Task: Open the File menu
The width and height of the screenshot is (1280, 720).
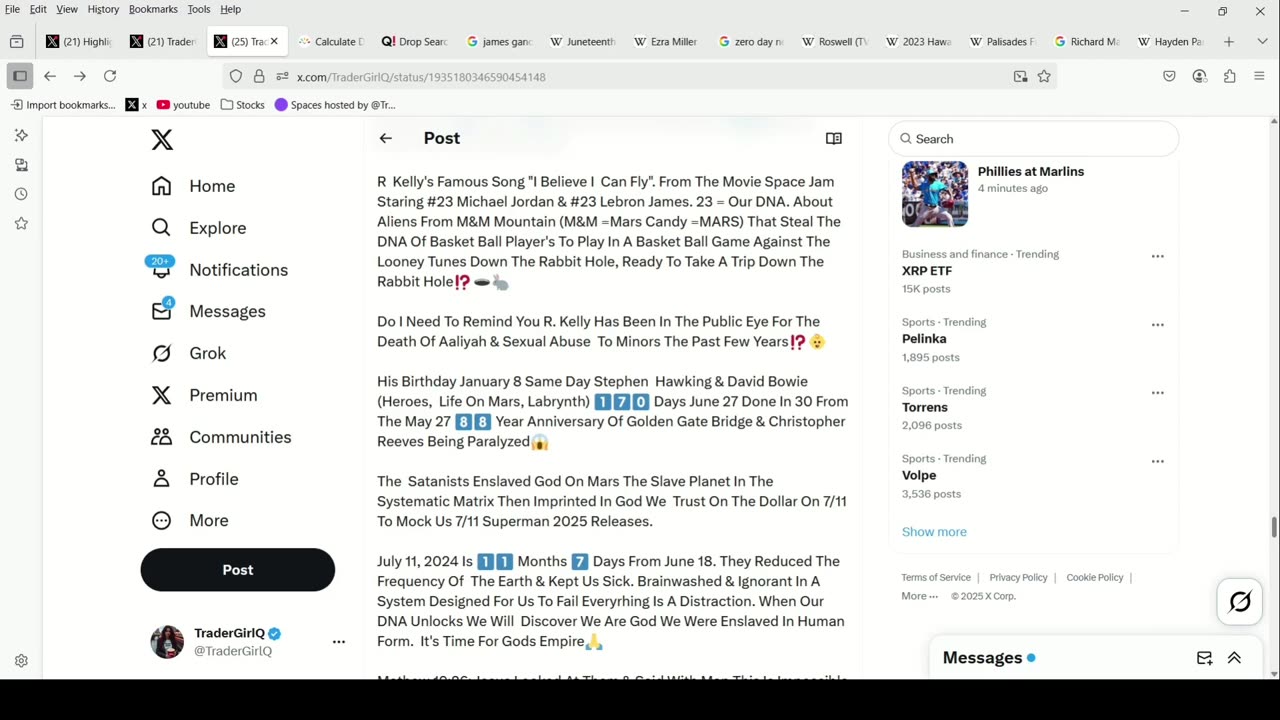Action: [x=12, y=9]
